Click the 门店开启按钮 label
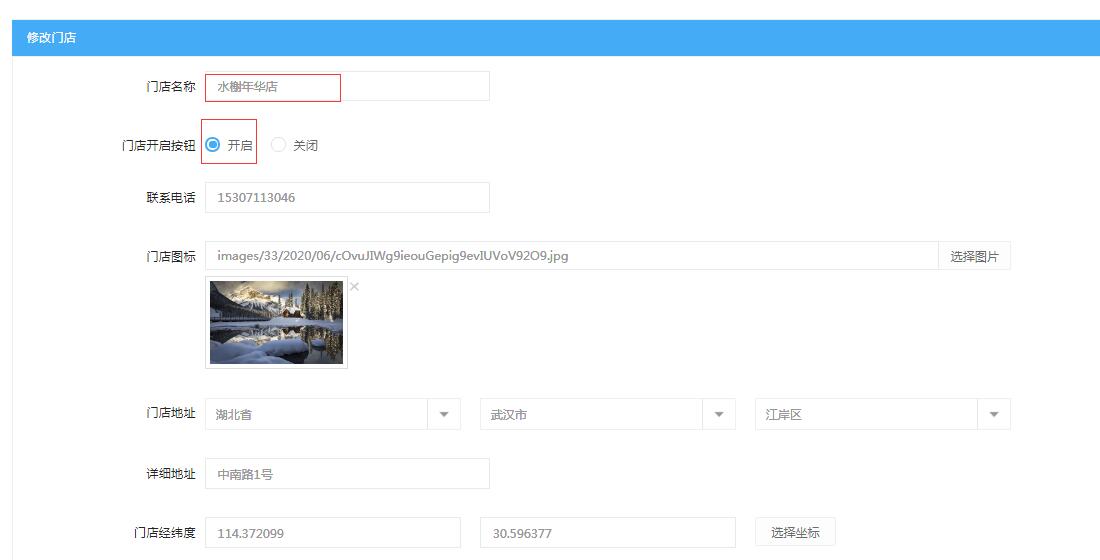This screenshot has height=560, width=1100. click(159, 145)
